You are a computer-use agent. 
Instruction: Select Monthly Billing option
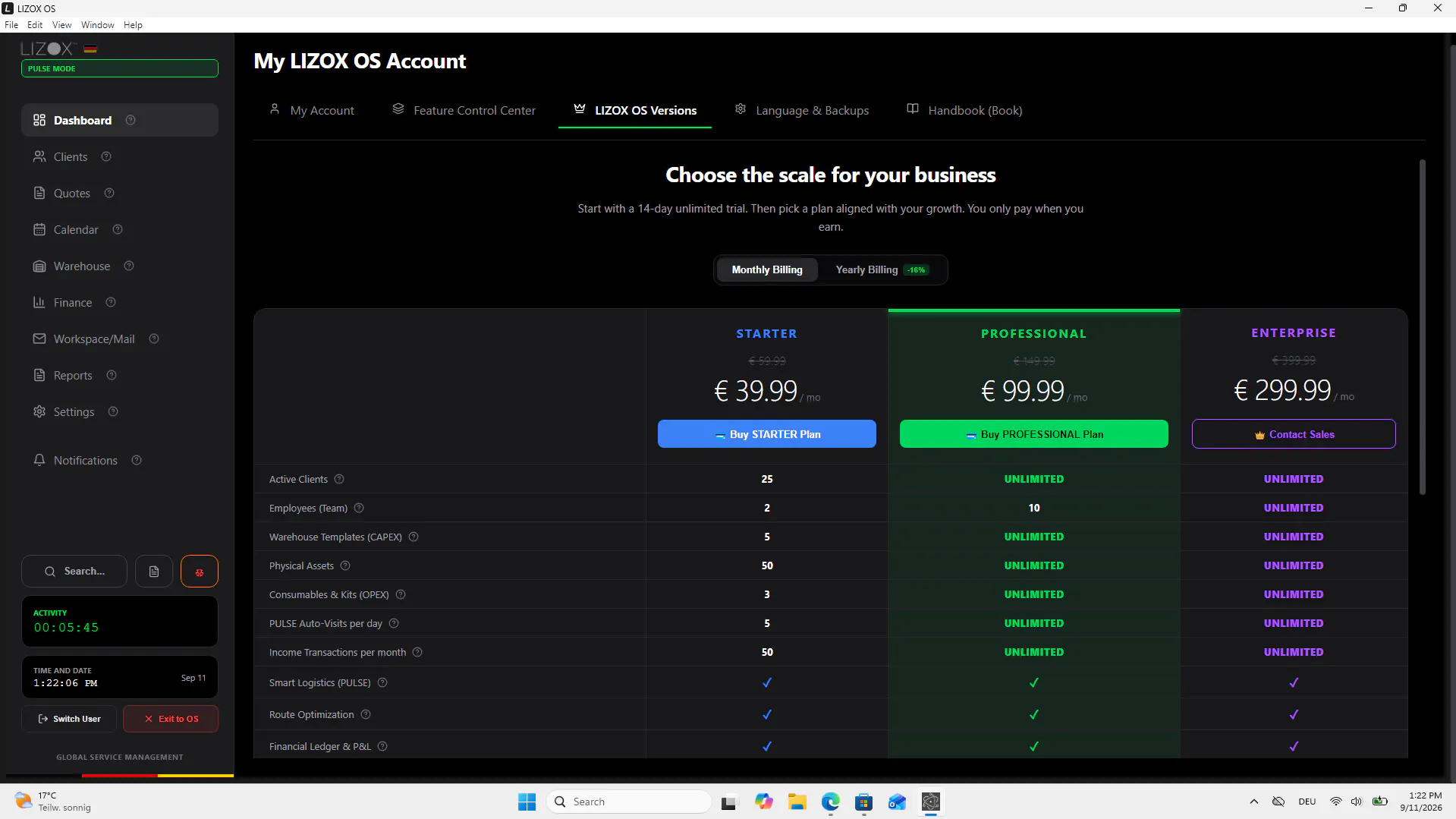tap(767, 269)
